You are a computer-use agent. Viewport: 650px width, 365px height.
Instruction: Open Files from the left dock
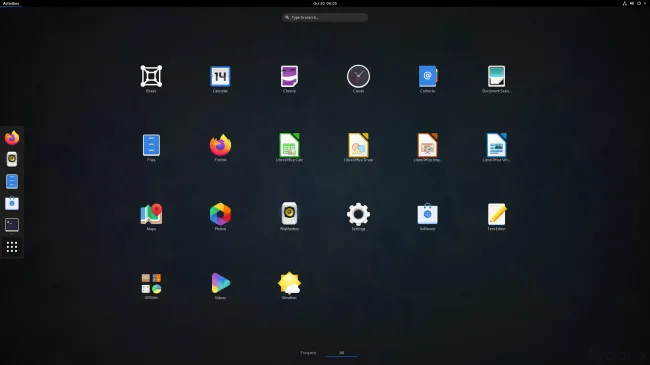coord(12,181)
